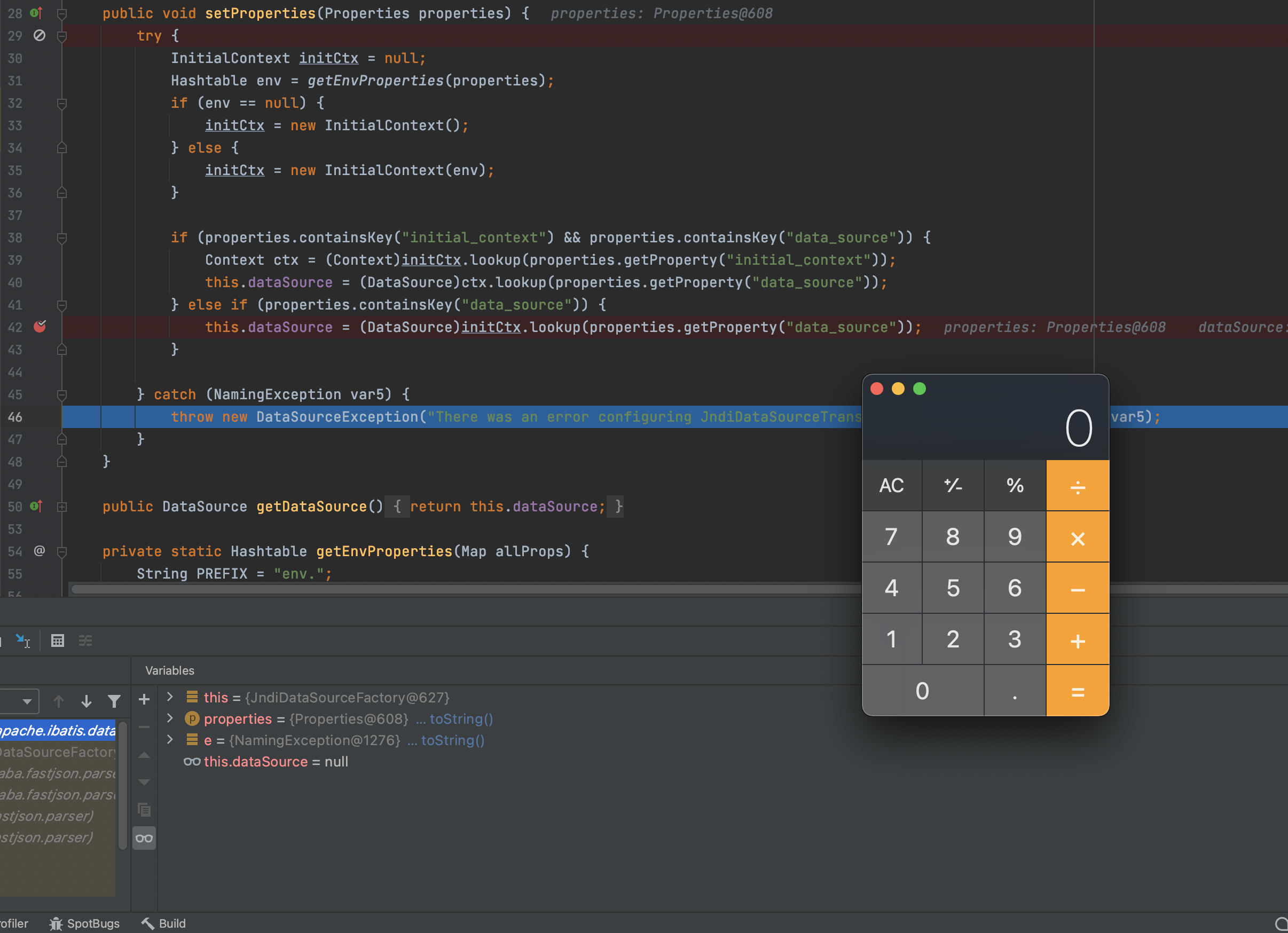Click the 2 key in Calculator
Screen dimensions: 1288x933
(952, 639)
